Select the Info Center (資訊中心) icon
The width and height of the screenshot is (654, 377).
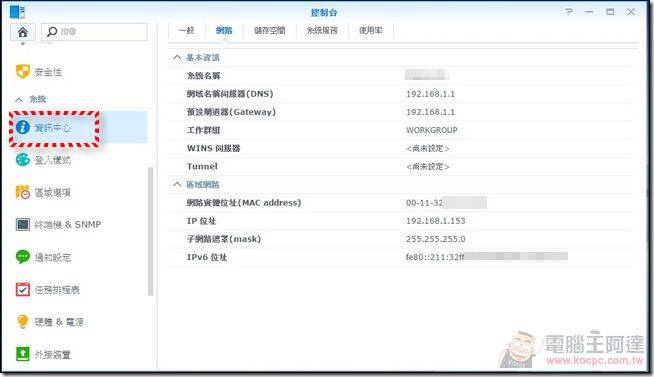pos(23,127)
